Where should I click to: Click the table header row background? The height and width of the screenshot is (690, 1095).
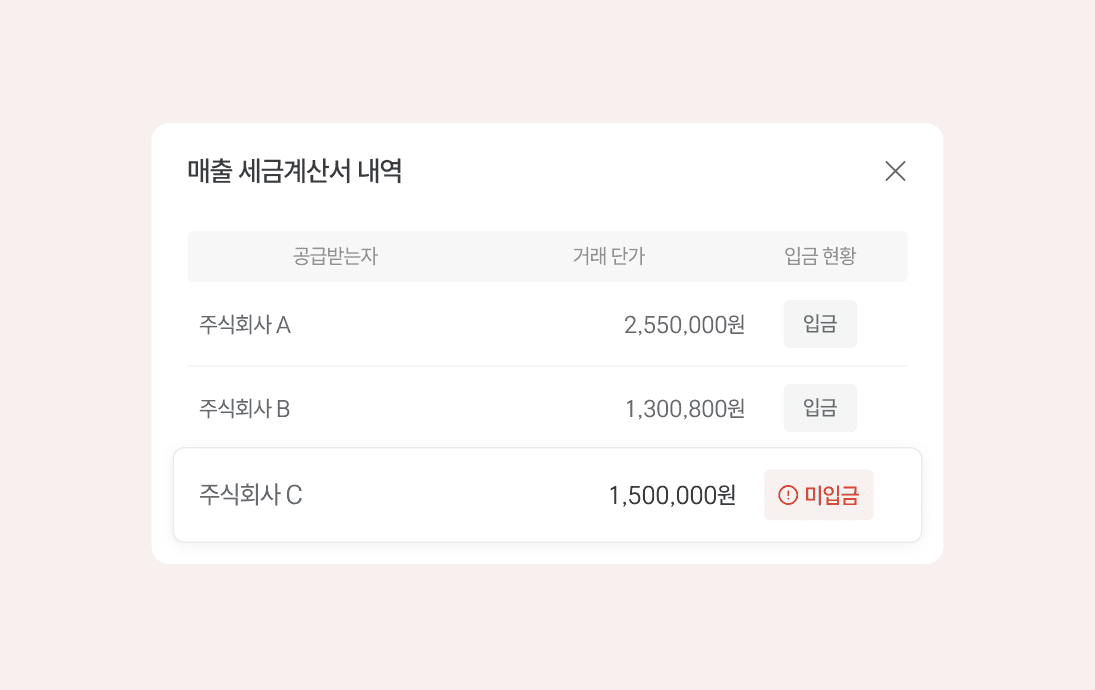click(547, 256)
